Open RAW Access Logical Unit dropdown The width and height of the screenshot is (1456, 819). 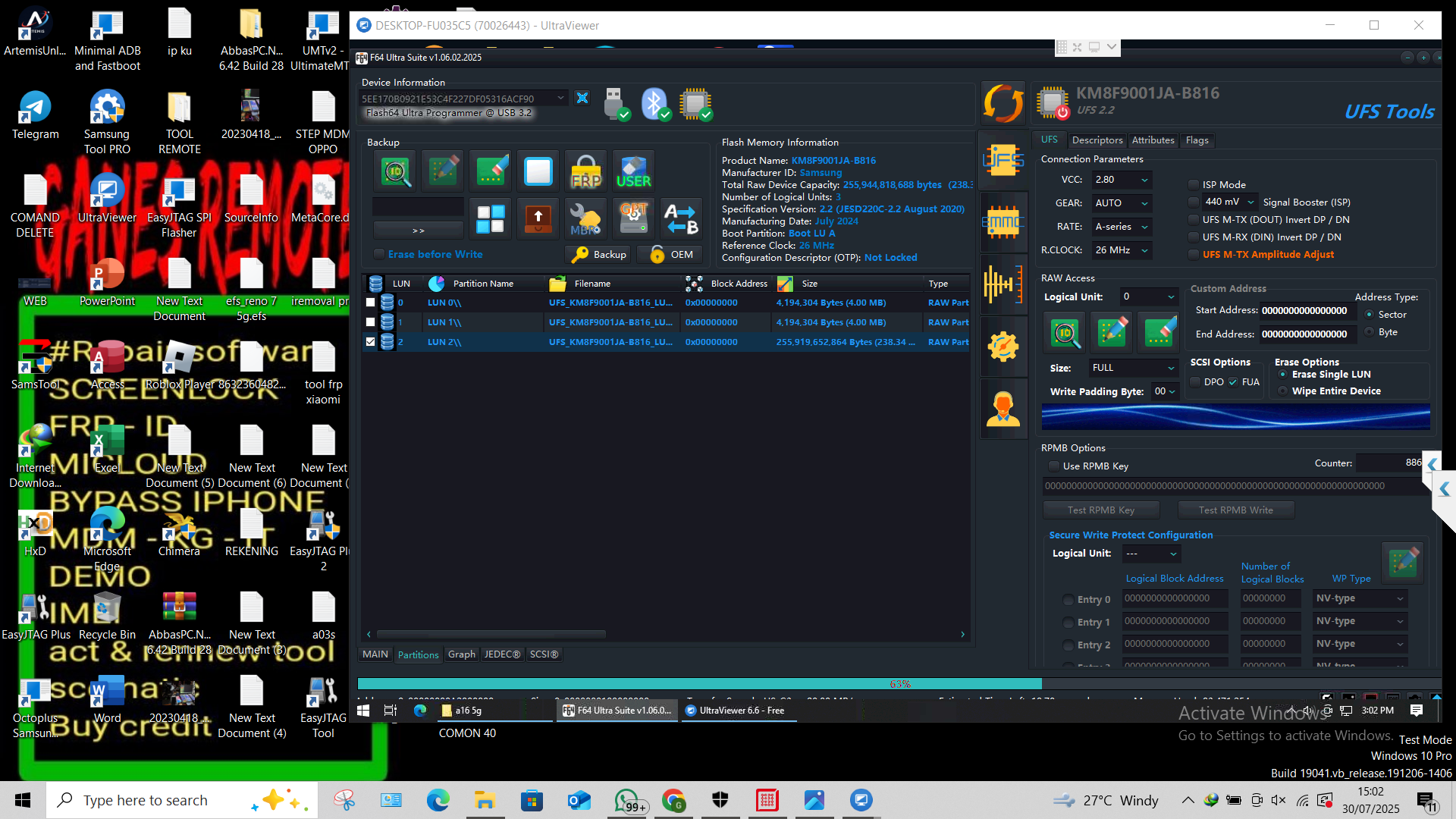[1150, 297]
